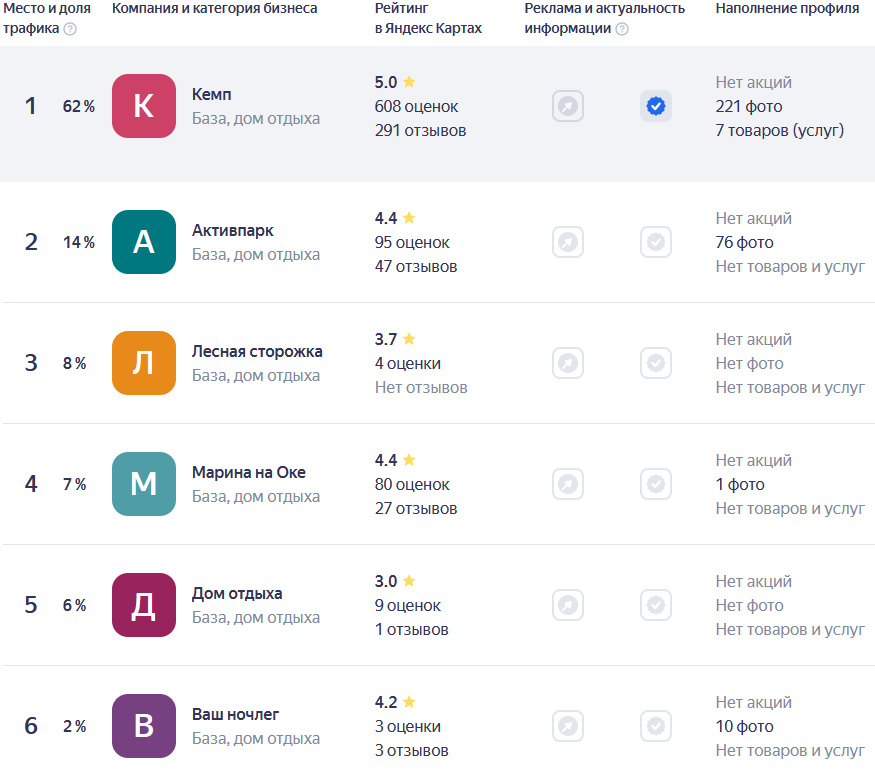Click the help icon next to 'трафика'
875x775 pixels.
(70, 29)
